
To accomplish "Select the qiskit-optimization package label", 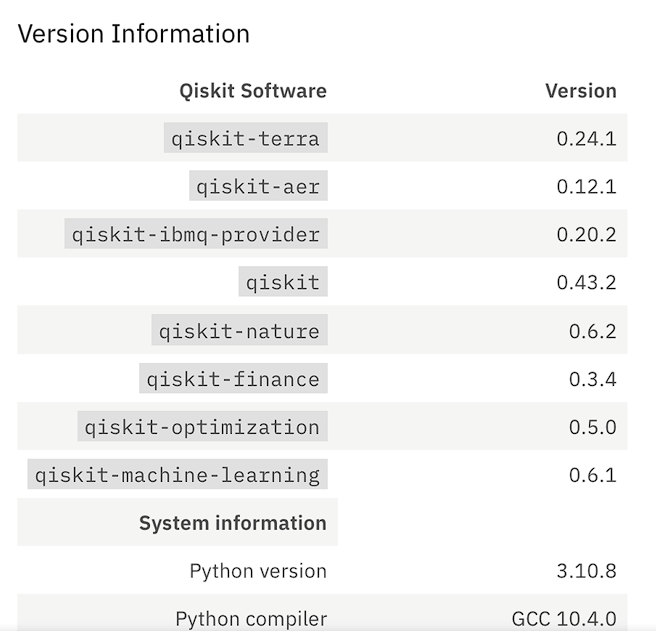I will point(202,427).
